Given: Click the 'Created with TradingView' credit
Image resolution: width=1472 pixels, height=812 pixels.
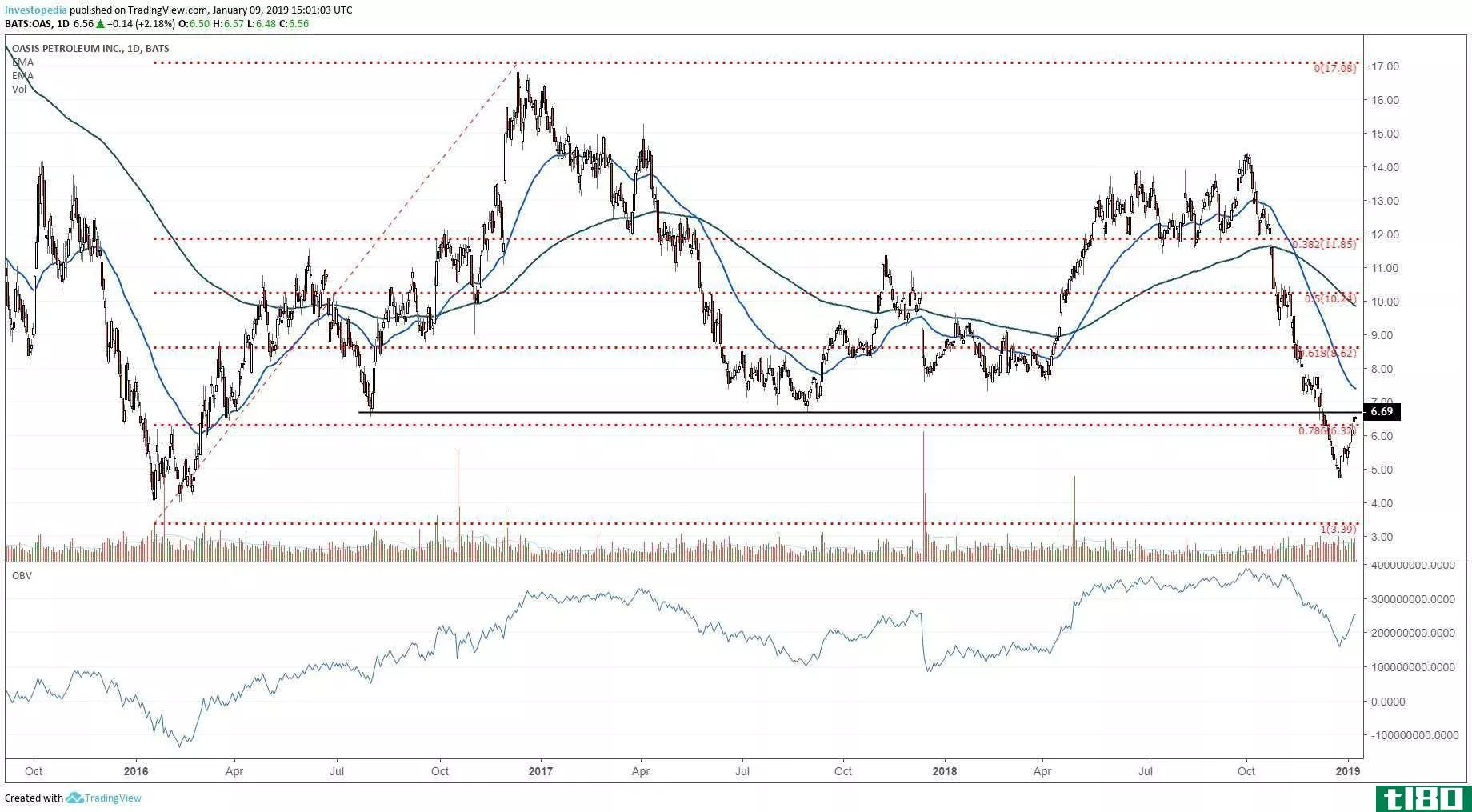Looking at the screenshot, I should pos(74,798).
